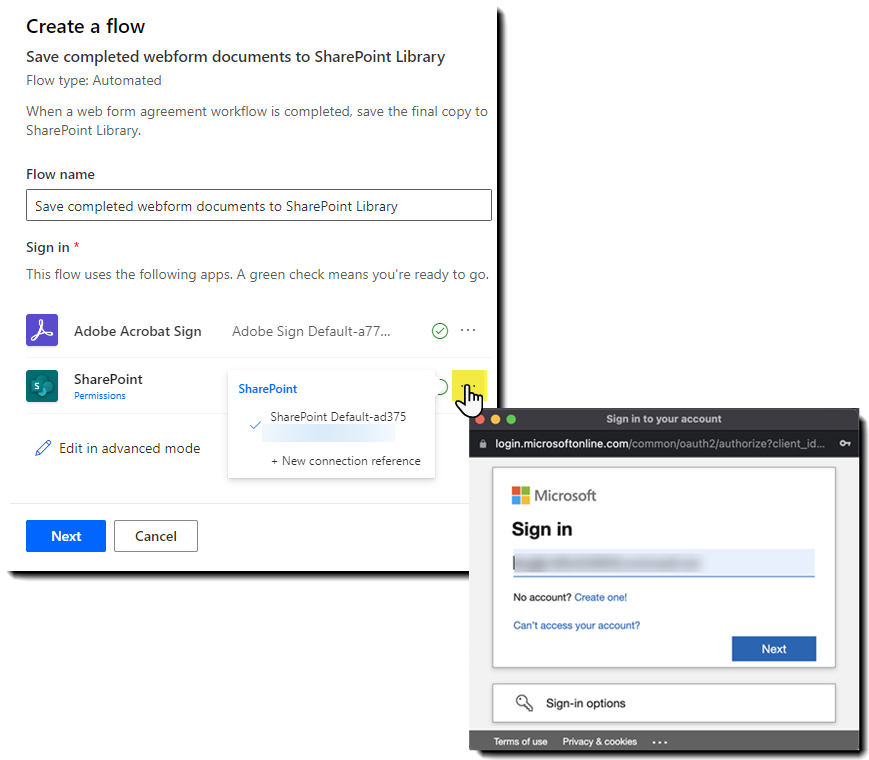Click the Flow name input field

tap(258, 205)
